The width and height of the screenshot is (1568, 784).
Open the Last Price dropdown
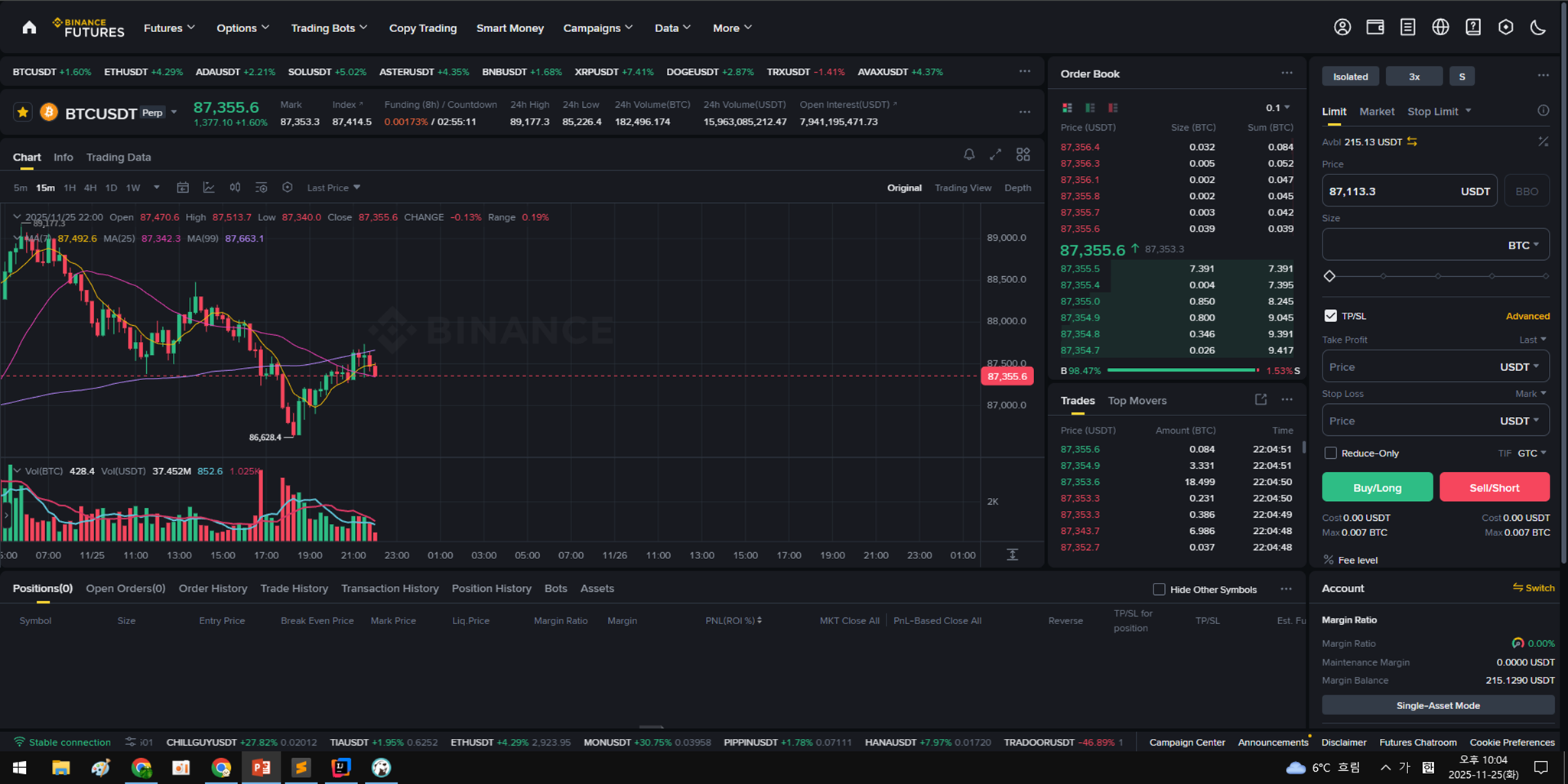pyautogui.click(x=333, y=187)
